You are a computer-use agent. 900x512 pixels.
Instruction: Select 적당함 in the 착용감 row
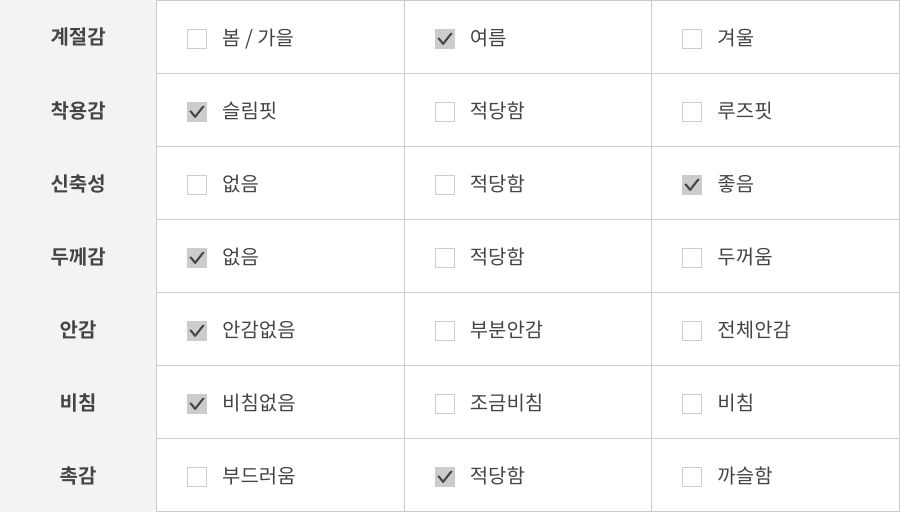click(445, 112)
